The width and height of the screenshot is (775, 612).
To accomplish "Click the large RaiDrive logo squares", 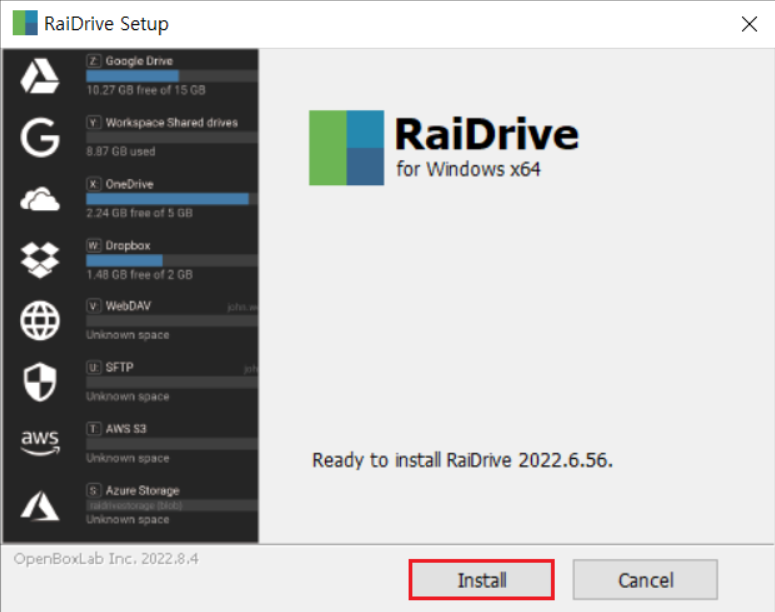I will 346,148.
